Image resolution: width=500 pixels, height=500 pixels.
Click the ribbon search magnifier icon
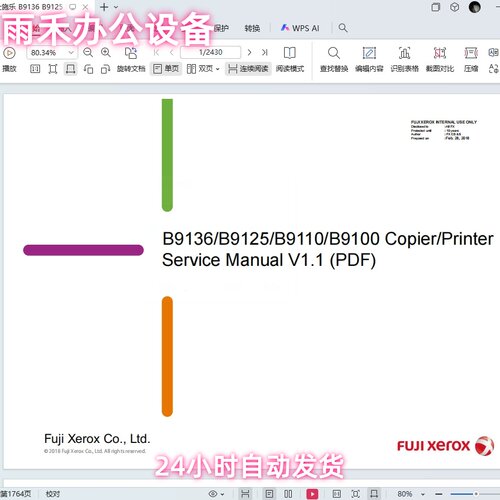pyautogui.click(x=343, y=28)
